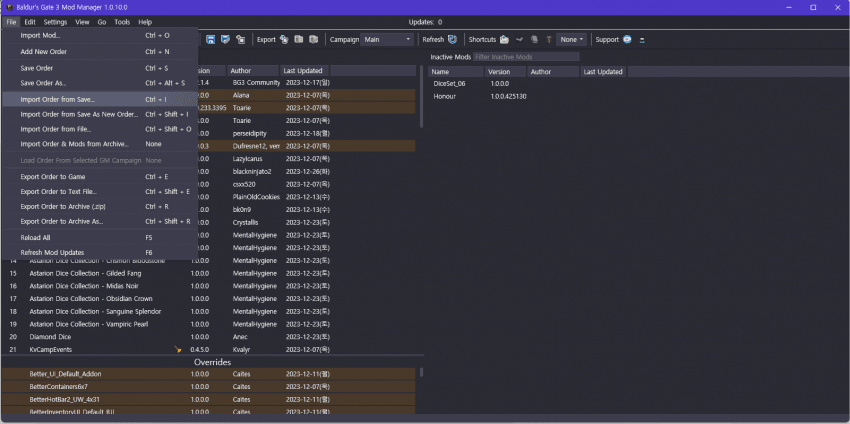
Task: Click the Save Order As toolbar icon
Action: (x=226, y=40)
